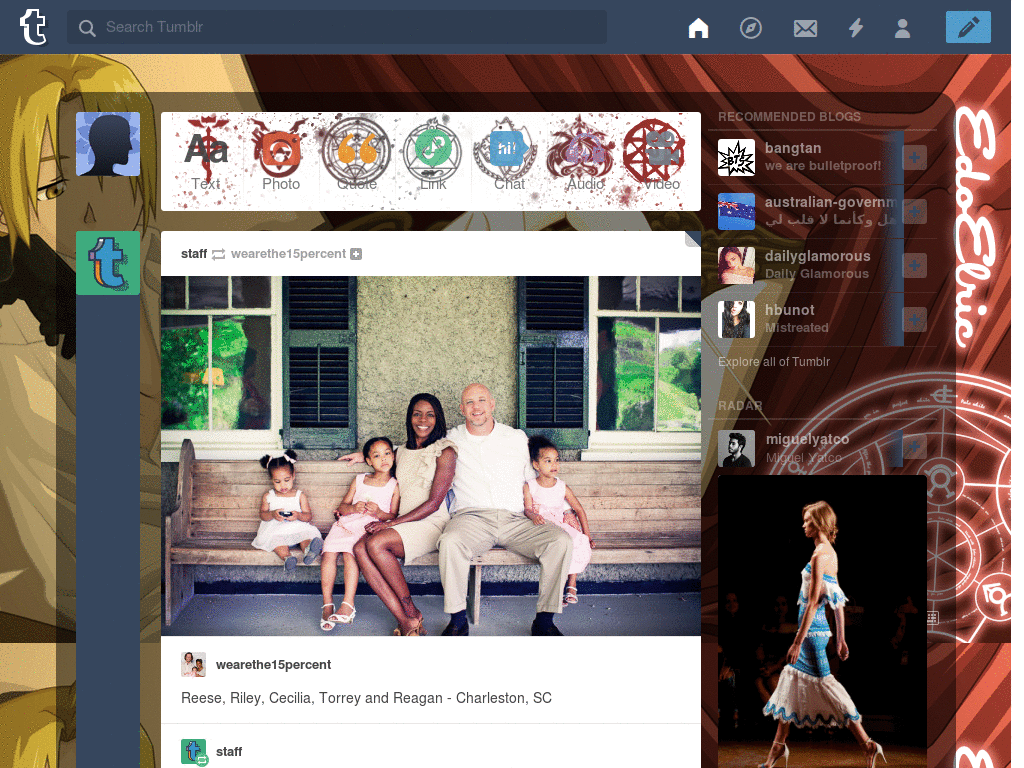The height and width of the screenshot is (768, 1024).
Task: Click the bangtan BTS avatar
Action: point(736,157)
